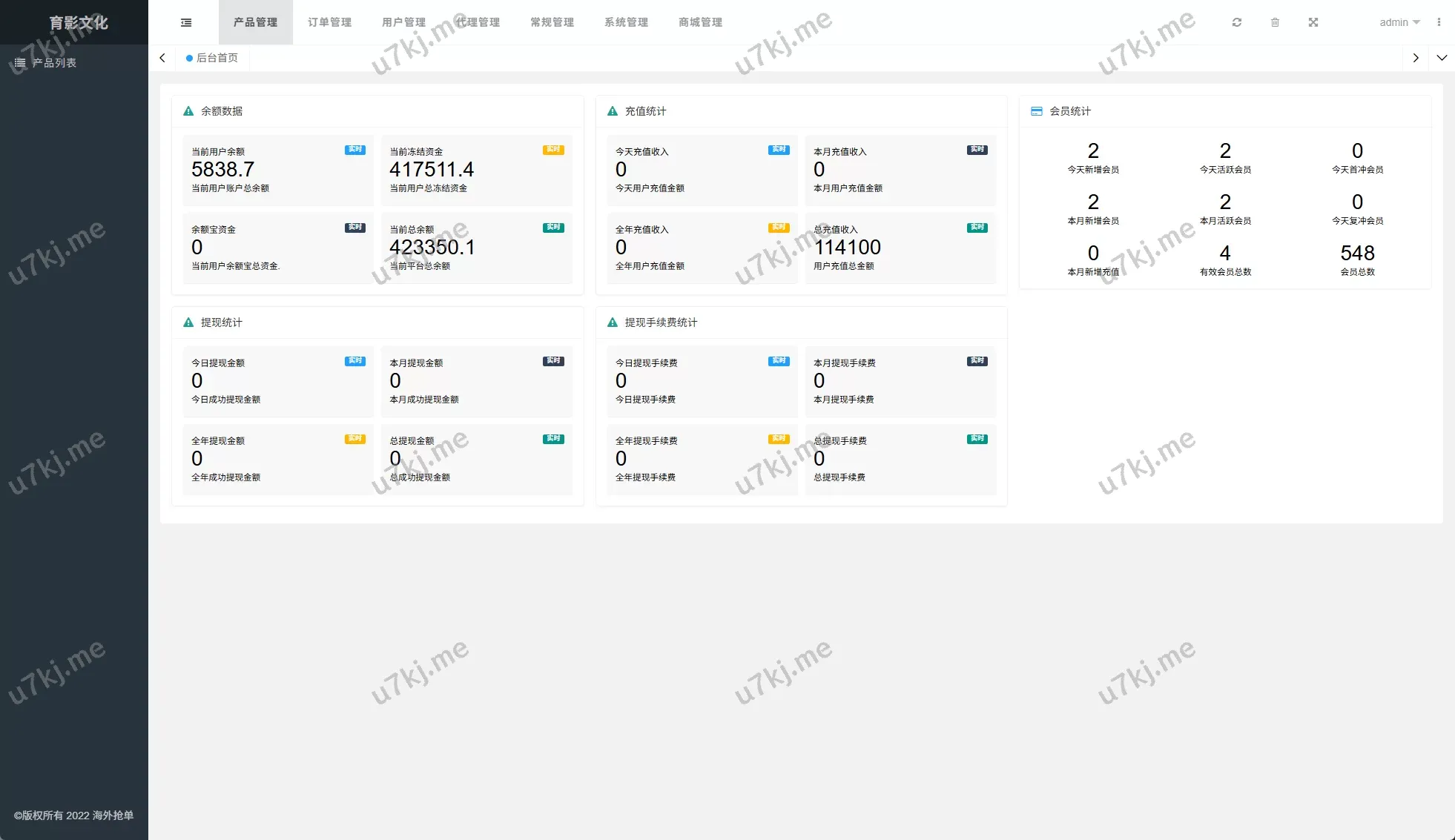
Task: Expand the tab options down chevron
Action: (x=1442, y=58)
